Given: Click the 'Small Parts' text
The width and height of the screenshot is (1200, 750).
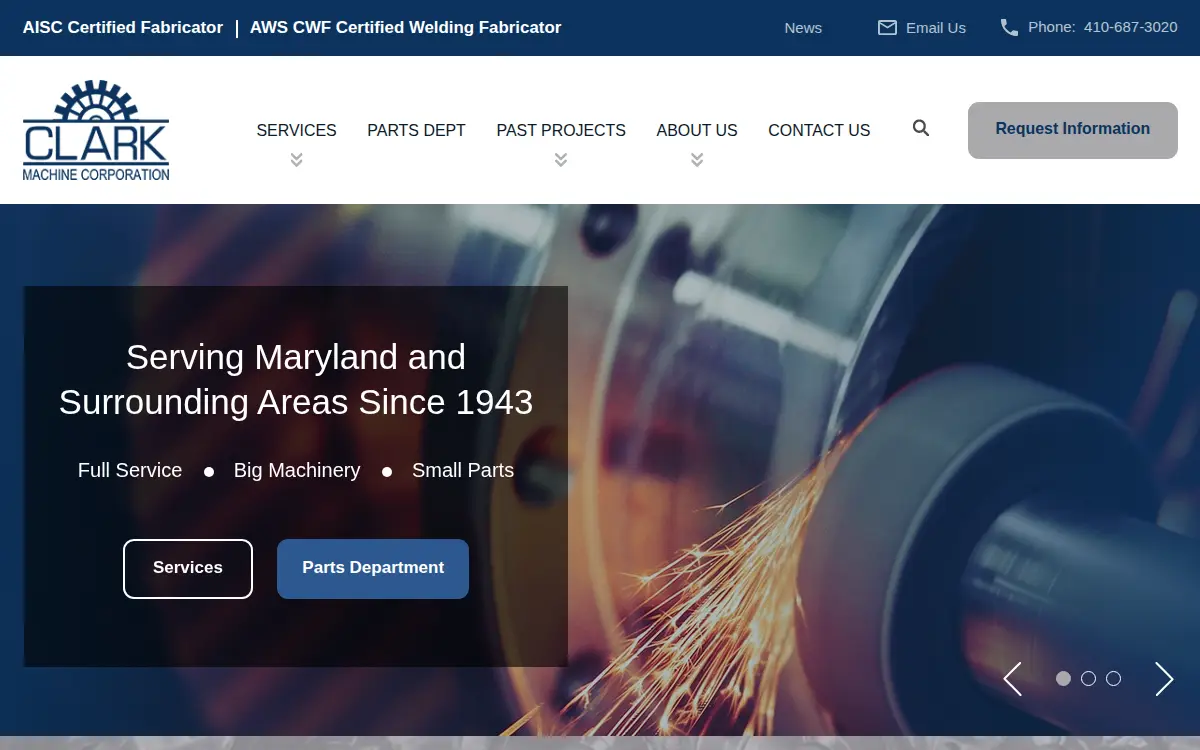Looking at the screenshot, I should point(463,470).
